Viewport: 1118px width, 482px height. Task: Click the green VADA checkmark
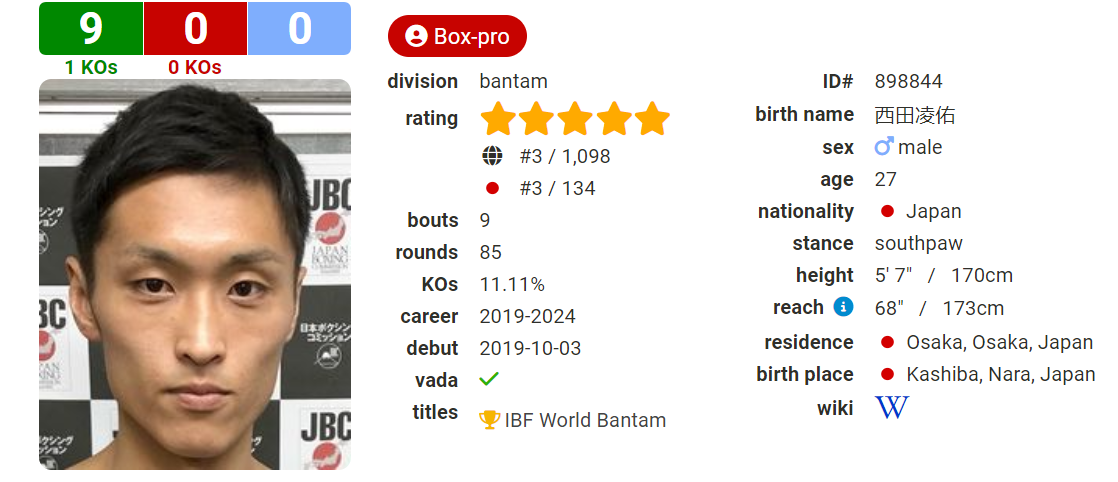(x=489, y=379)
